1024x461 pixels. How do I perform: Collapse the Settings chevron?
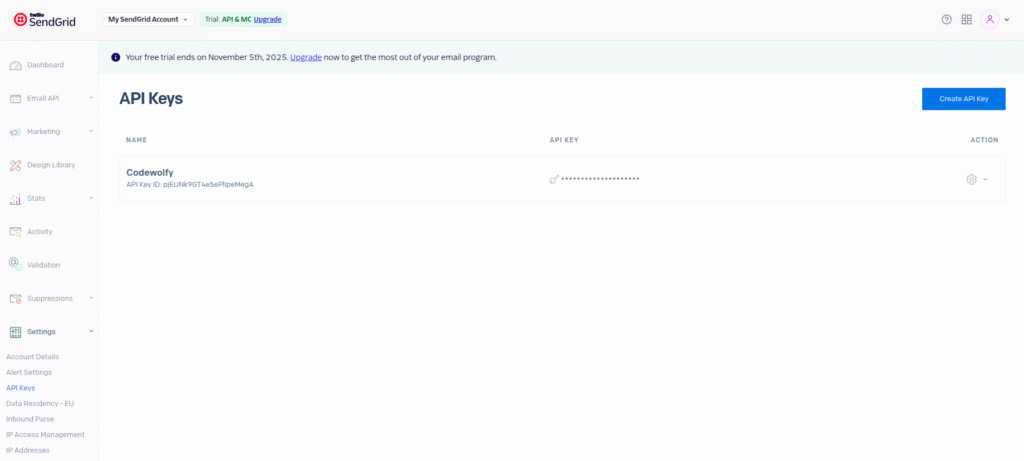(91, 331)
